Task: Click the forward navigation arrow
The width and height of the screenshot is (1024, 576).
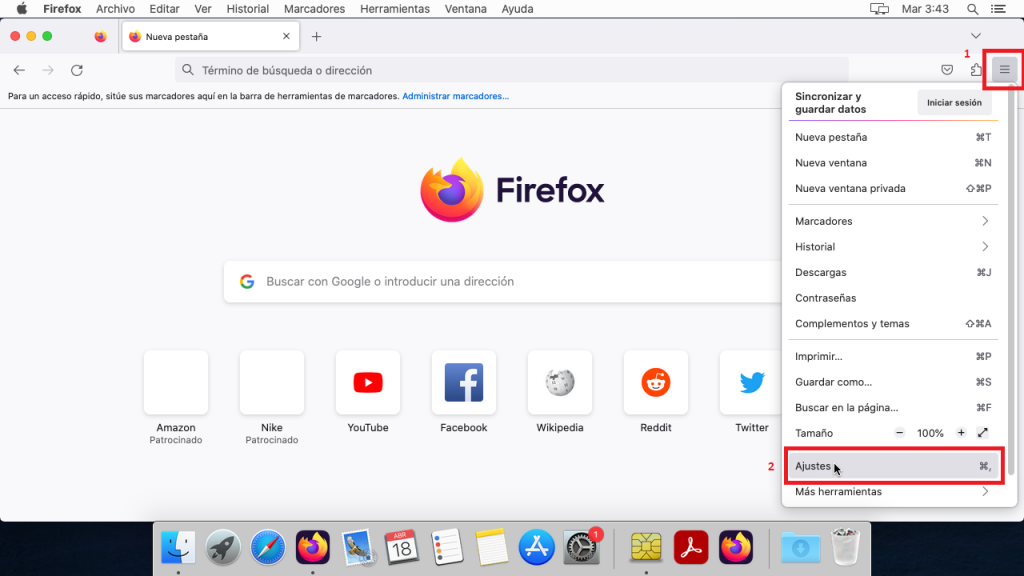Action: (x=48, y=70)
